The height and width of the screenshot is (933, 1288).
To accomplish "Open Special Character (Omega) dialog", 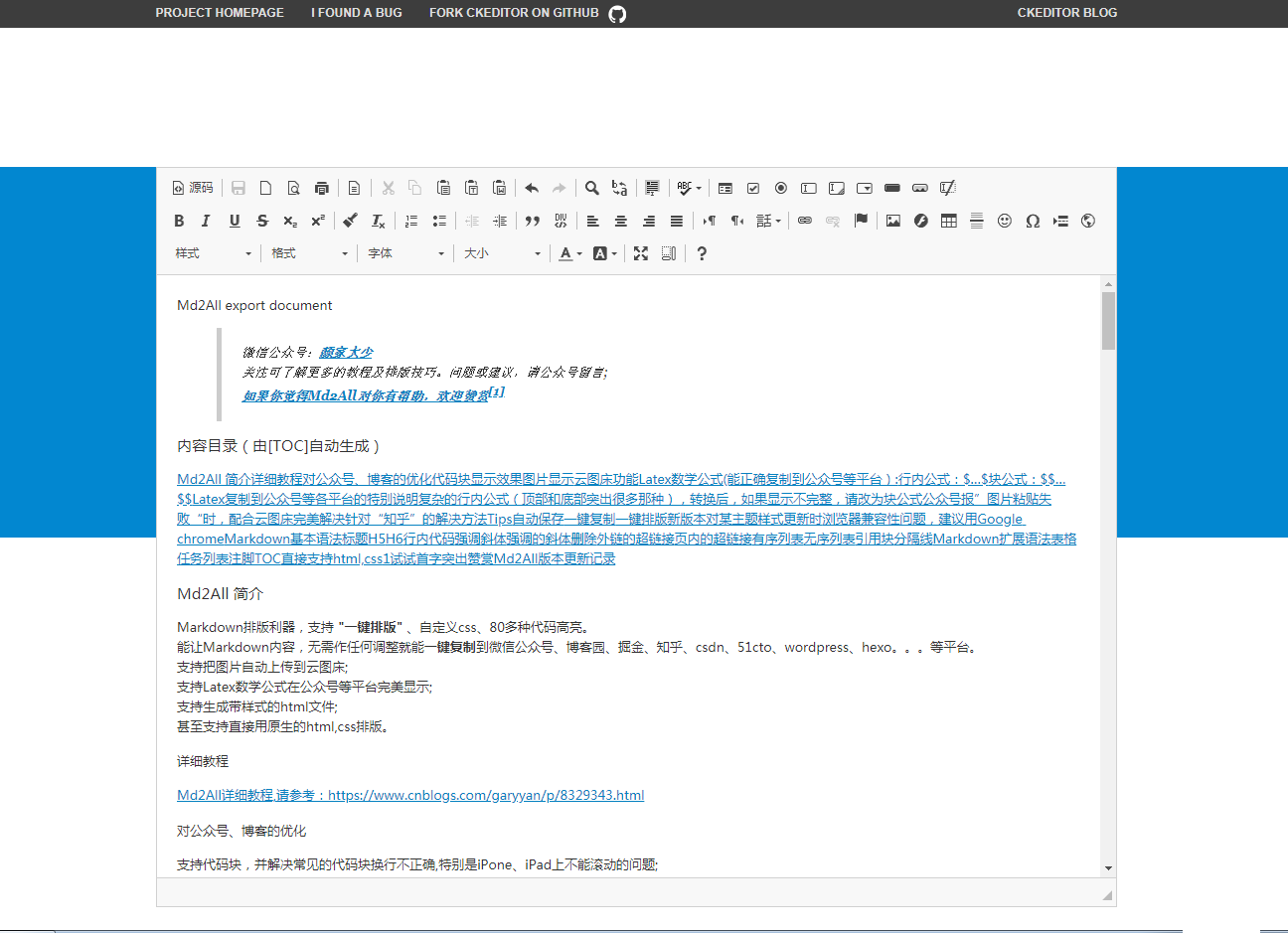I will tap(1033, 221).
